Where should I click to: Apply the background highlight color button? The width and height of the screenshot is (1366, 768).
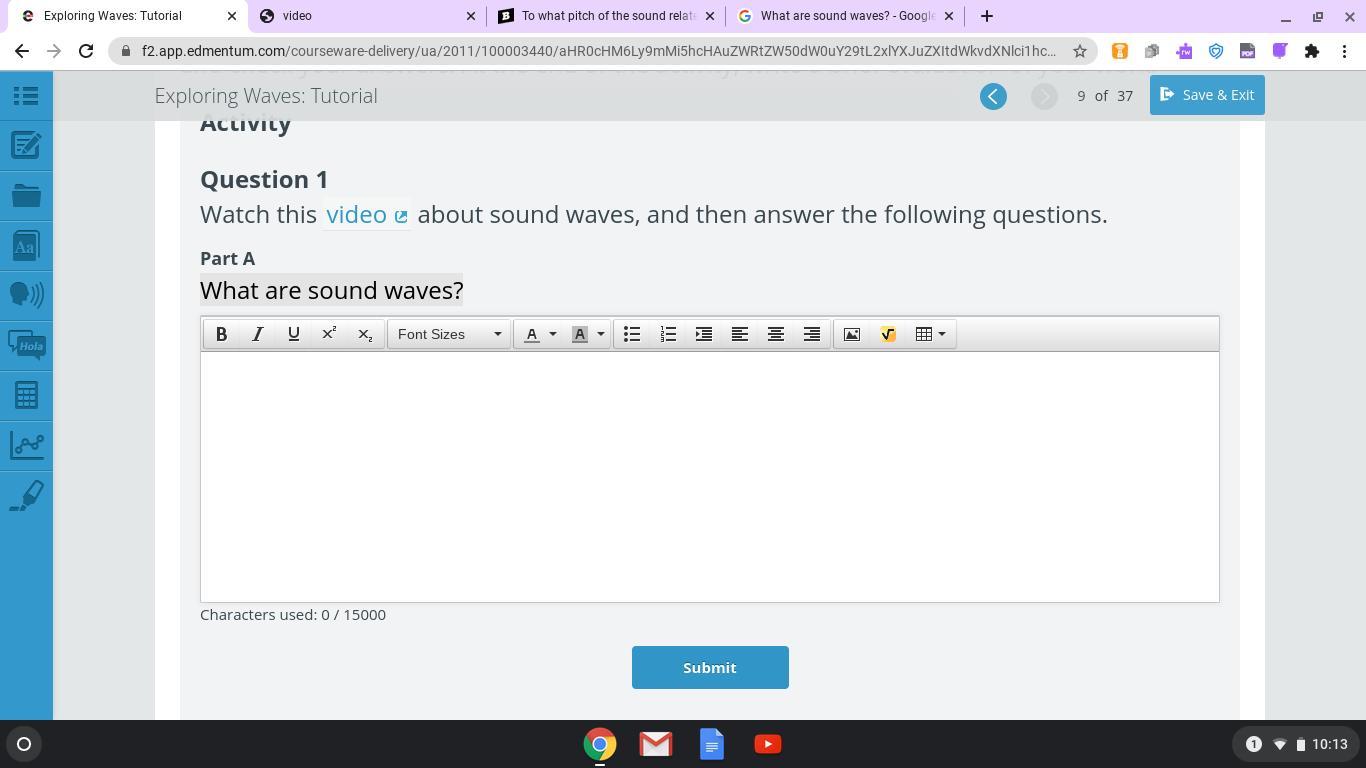click(x=579, y=334)
